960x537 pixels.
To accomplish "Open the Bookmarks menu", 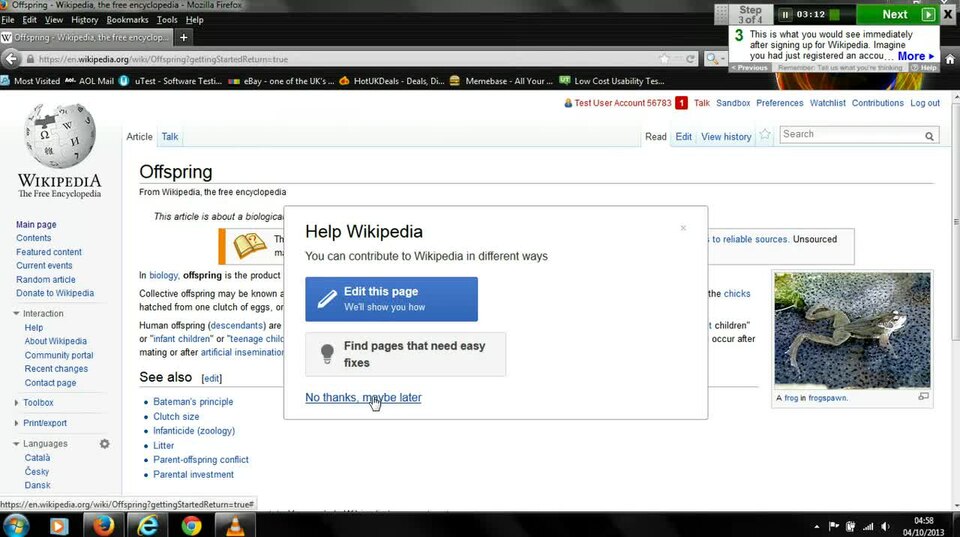I will click(x=127, y=20).
